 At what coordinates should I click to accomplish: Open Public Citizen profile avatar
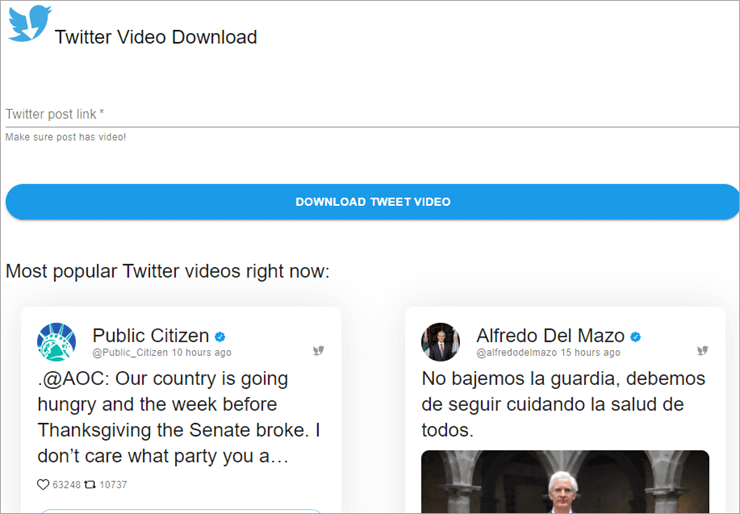(x=56, y=342)
